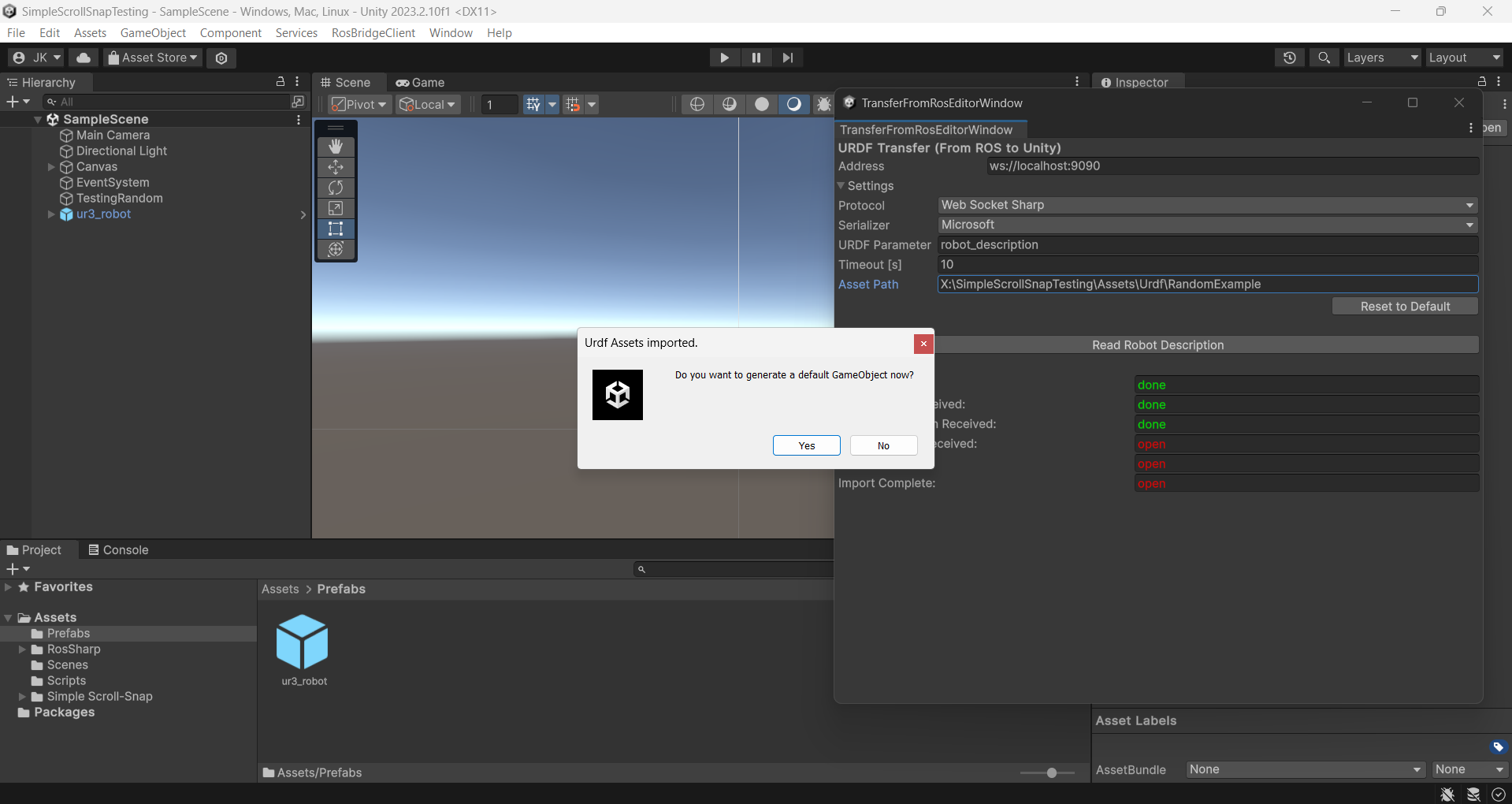Open the editor search with the magnifier icon
The height and width of the screenshot is (804, 1512).
[1324, 57]
